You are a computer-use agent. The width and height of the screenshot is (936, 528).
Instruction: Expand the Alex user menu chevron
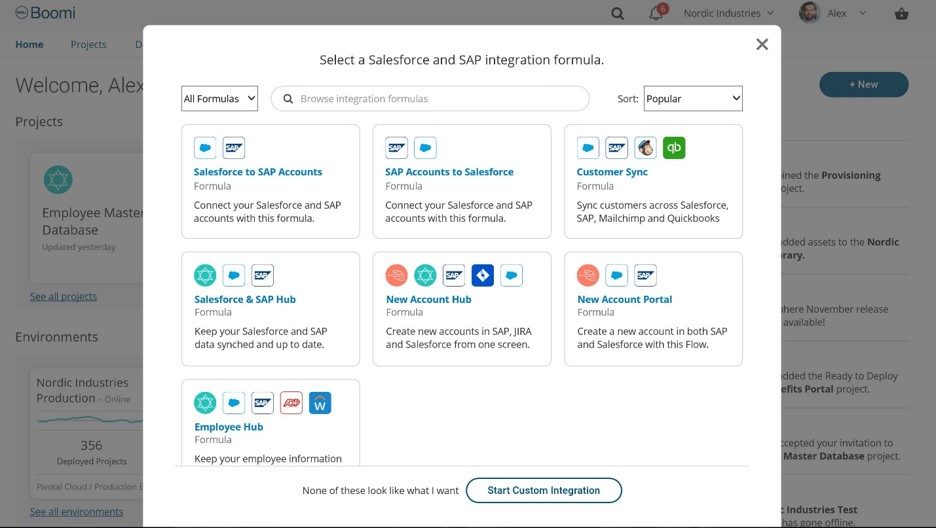(x=863, y=13)
